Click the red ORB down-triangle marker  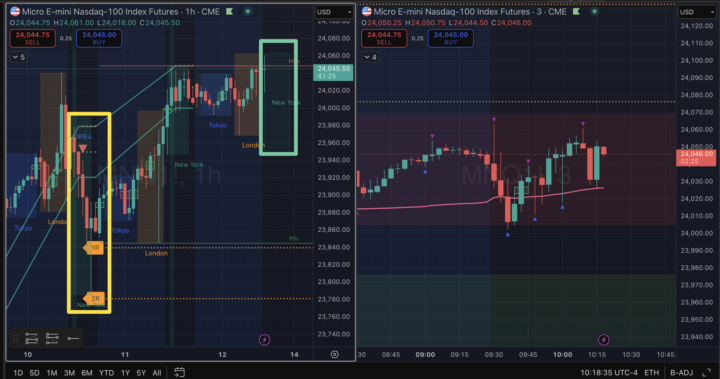[83, 148]
